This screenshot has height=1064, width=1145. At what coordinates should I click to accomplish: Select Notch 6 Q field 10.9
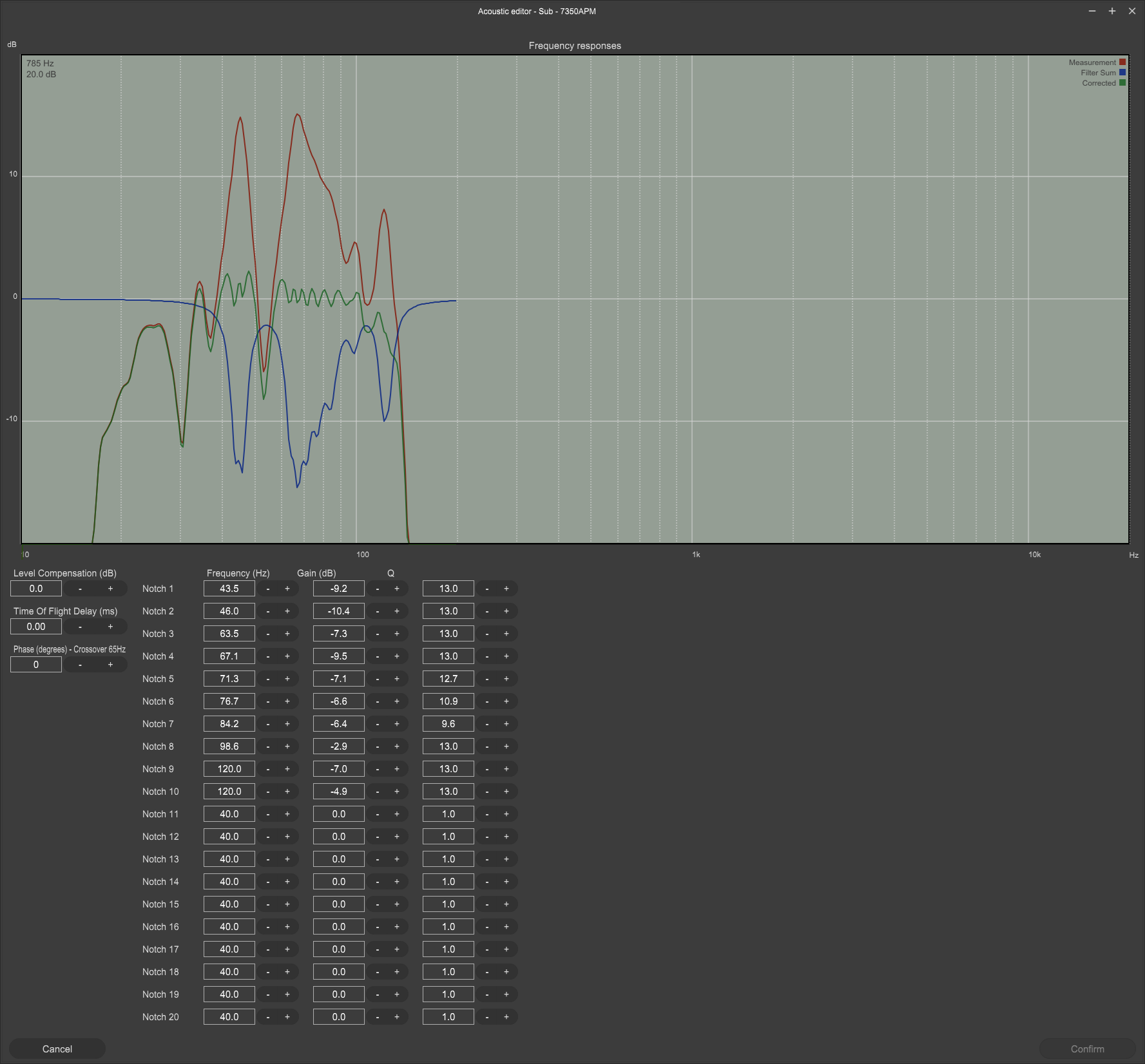[x=448, y=701]
